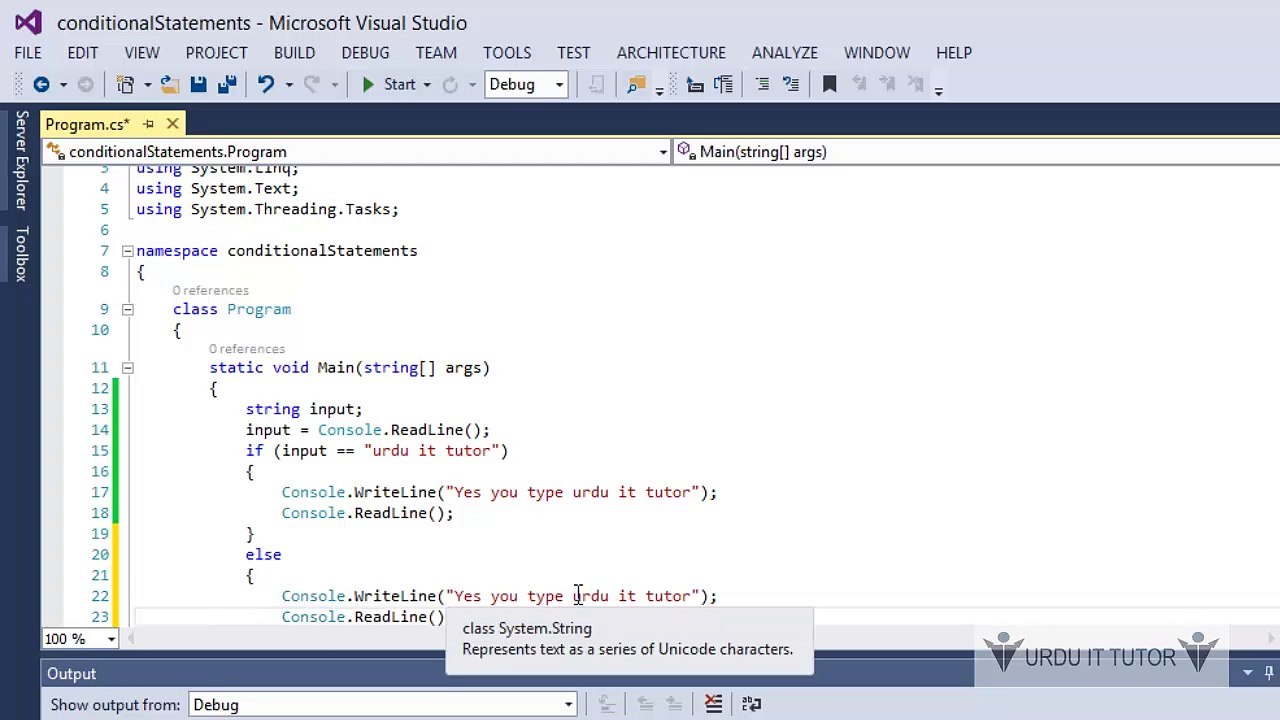This screenshot has height=720, width=1280.
Task: Open the TOOLS menu
Action: click(507, 53)
